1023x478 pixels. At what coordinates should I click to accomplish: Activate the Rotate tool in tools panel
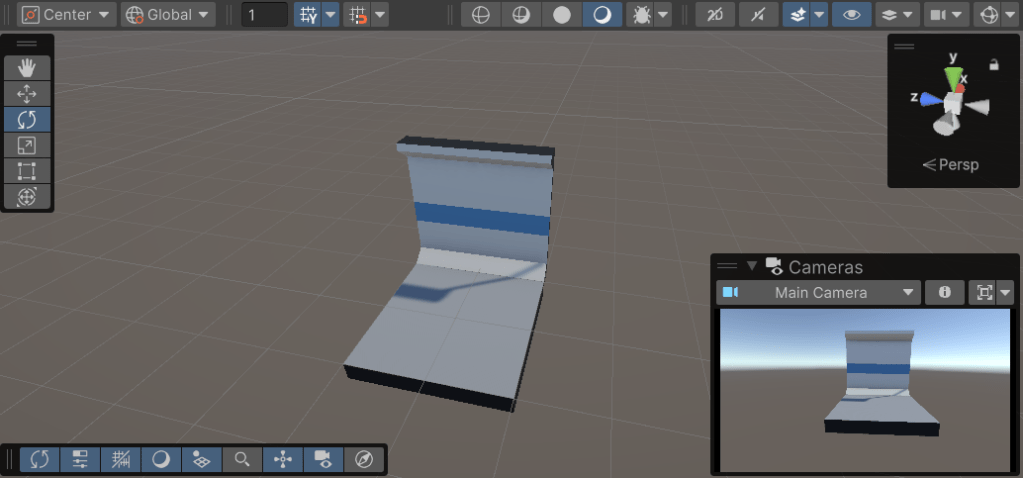(27, 120)
